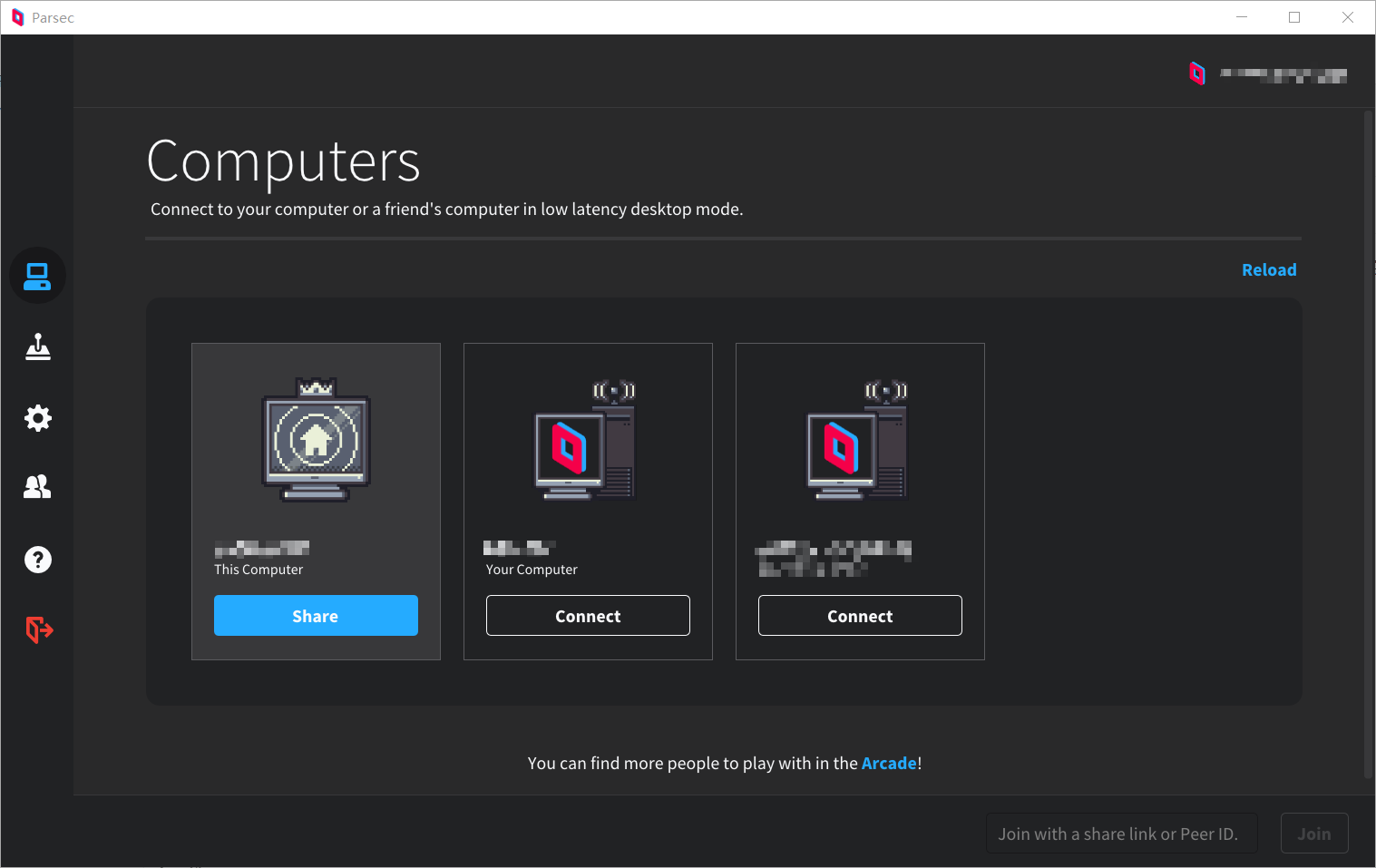Viewport: 1376px width, 868px height.
Task: Reload the computers list
Action: 1269,269
